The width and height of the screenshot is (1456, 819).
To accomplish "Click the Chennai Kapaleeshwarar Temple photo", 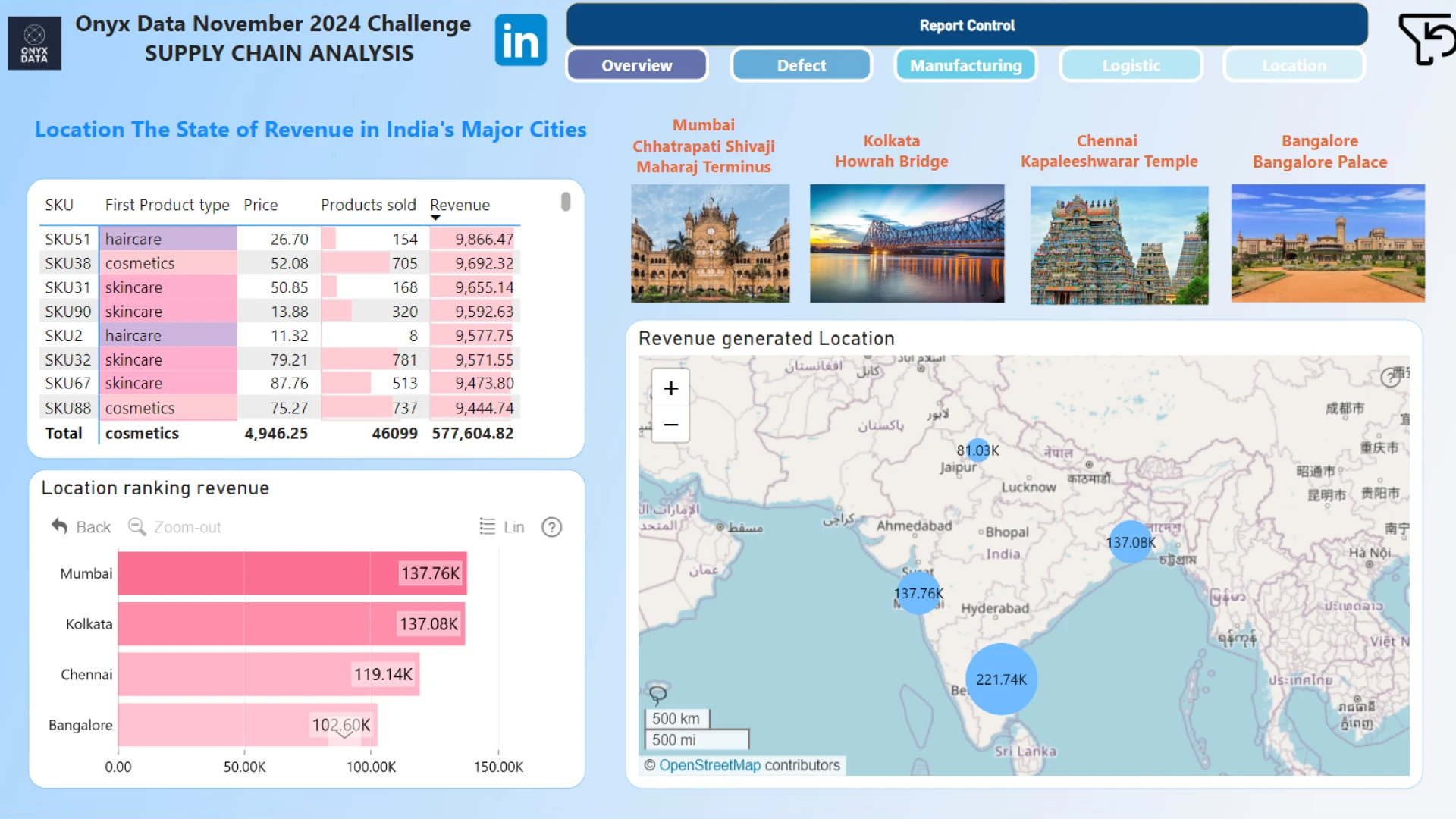I will 1119,245.
